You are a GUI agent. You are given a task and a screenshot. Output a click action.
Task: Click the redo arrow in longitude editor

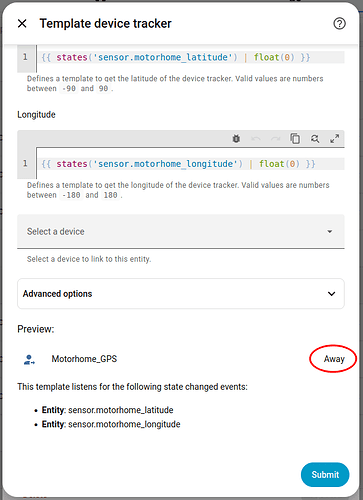tap(275, 139)
